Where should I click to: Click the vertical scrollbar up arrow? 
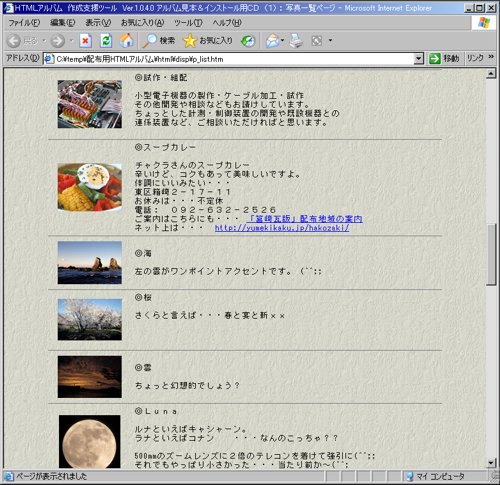(x=491, y=74)
